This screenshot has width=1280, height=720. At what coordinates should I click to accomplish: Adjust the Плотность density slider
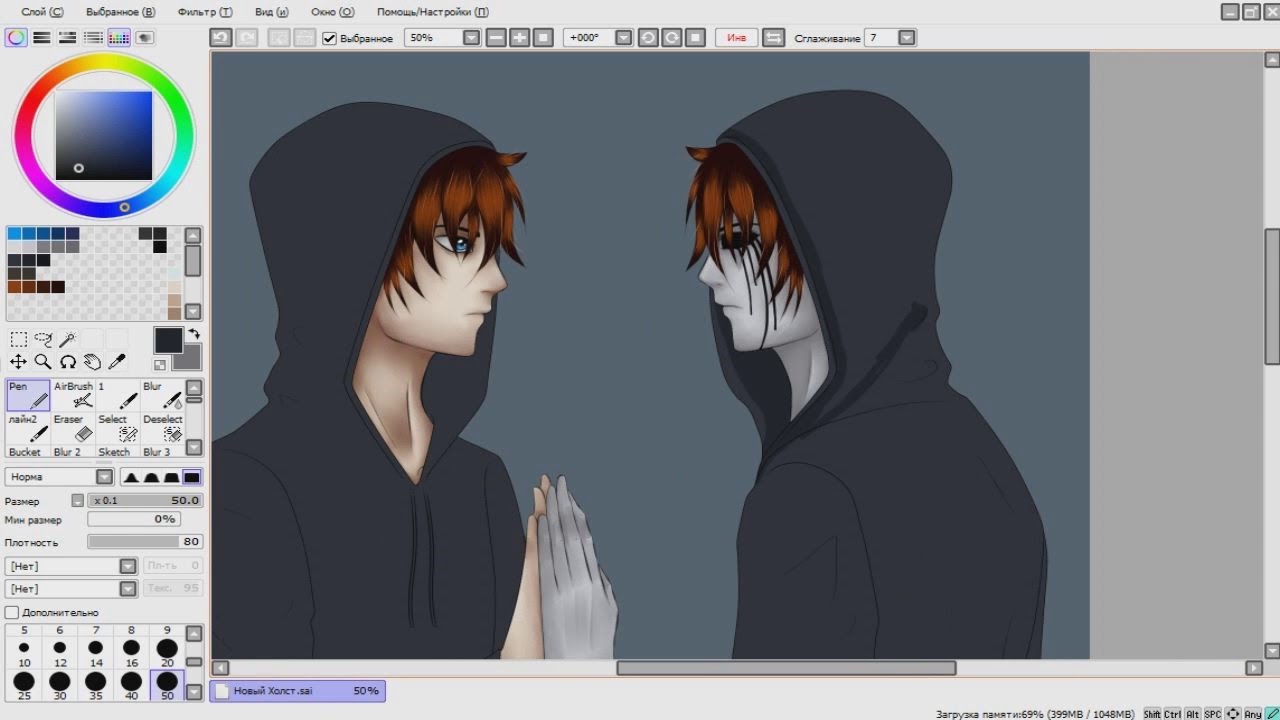(x=145, y=542)
